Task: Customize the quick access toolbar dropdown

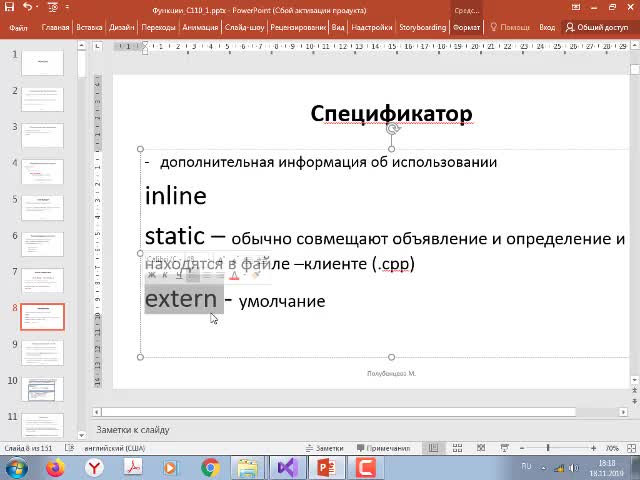Action: (67, 7)
